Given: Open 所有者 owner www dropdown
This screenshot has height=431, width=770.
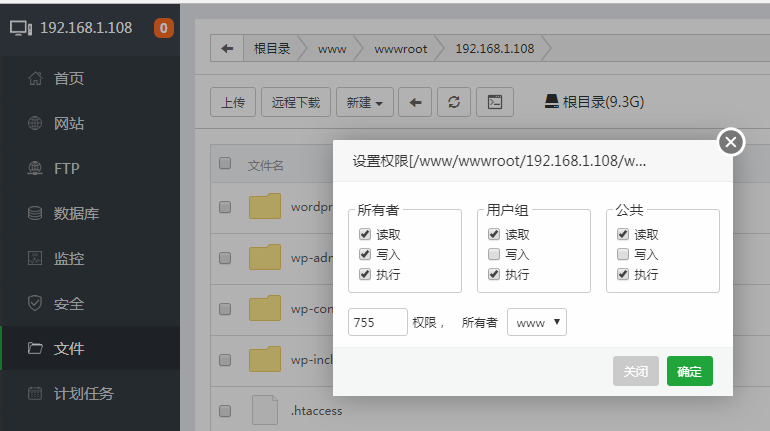Looking at the screenshot, I should [x=537, y=322].
